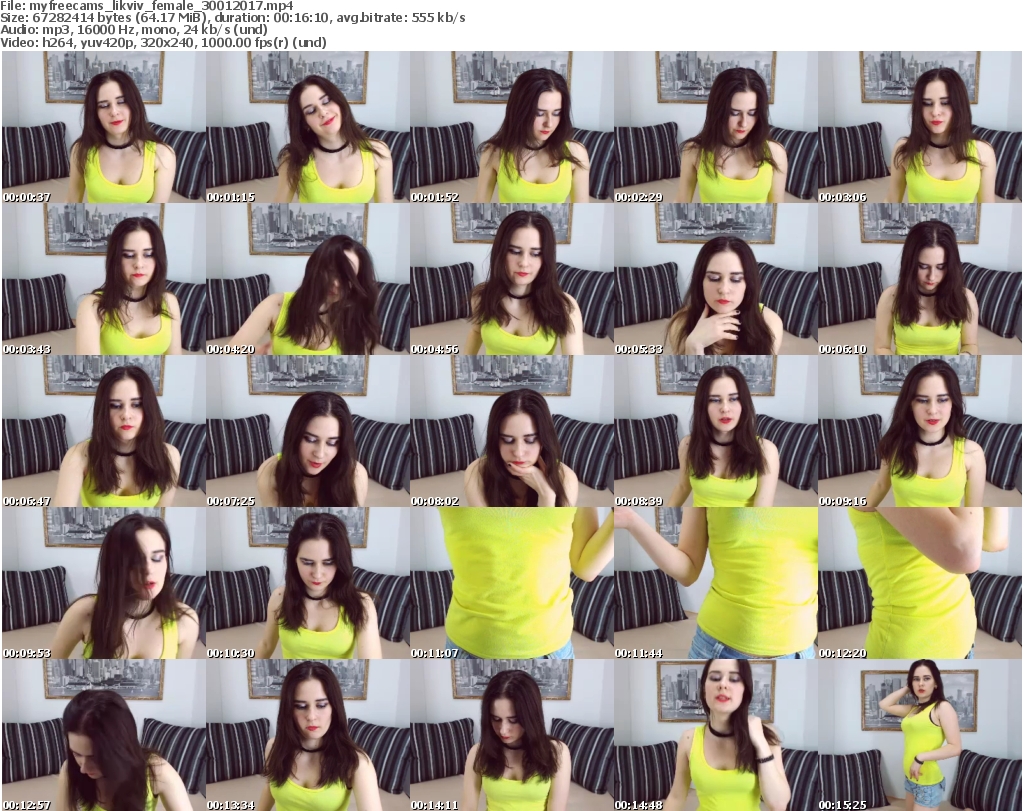View the frame at timestamp 00:14:48
This screenshot has height=811, width=1024.
tap(715, 735)
